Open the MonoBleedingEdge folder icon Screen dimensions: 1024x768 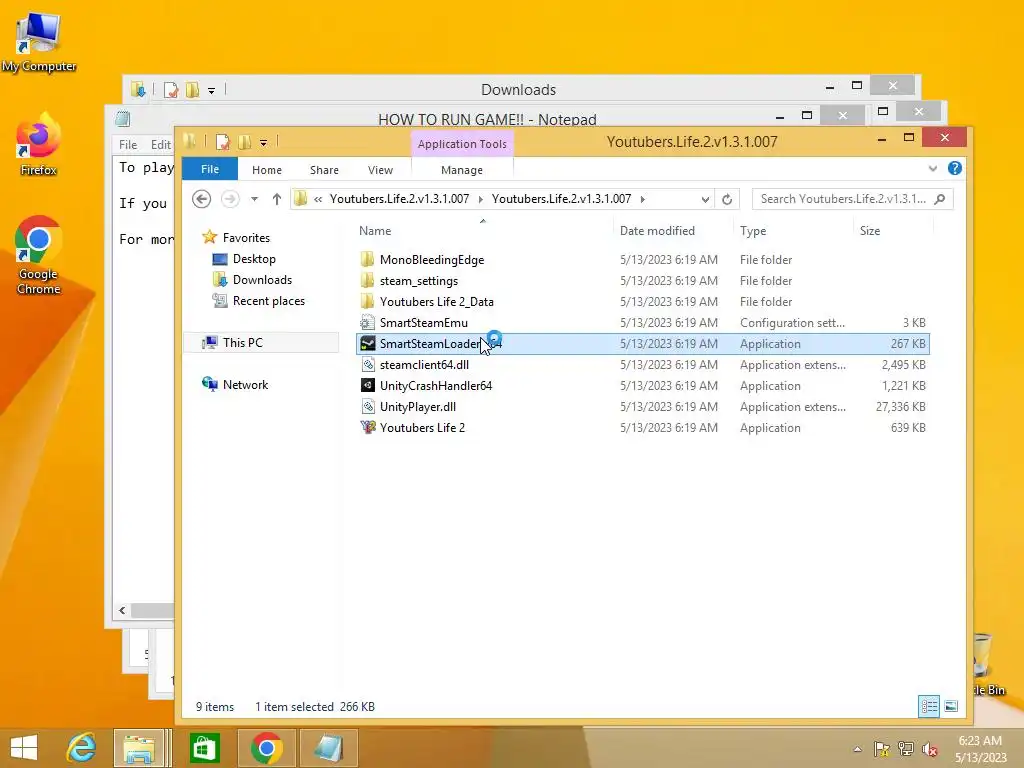[368, 259]
